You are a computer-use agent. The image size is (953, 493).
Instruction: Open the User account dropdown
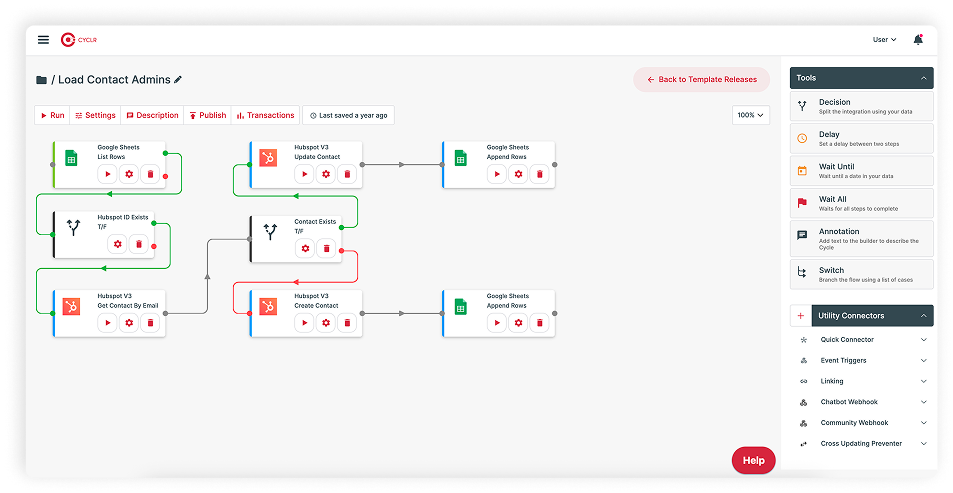[x=884, y=40]
